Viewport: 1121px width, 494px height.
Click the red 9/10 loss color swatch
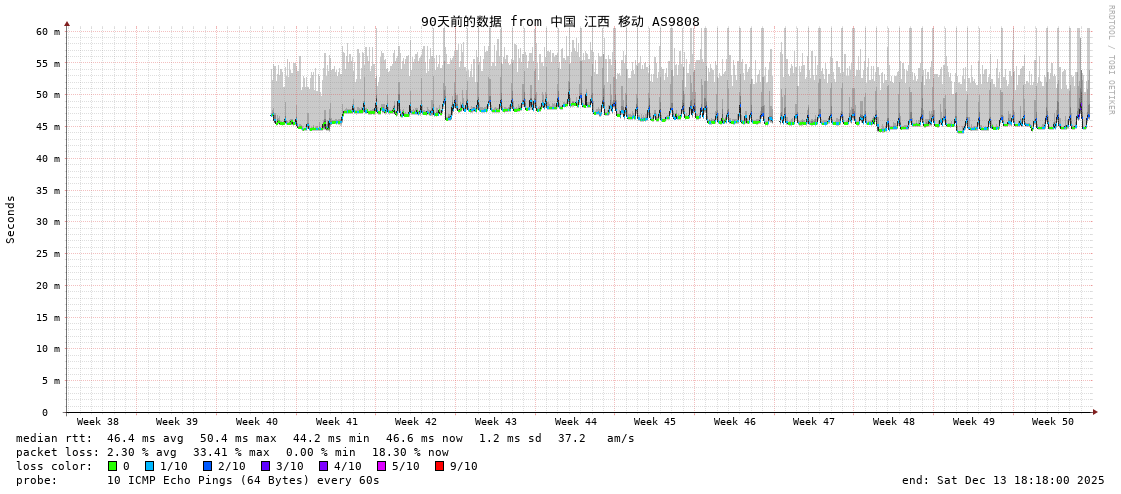click(439, 466)
